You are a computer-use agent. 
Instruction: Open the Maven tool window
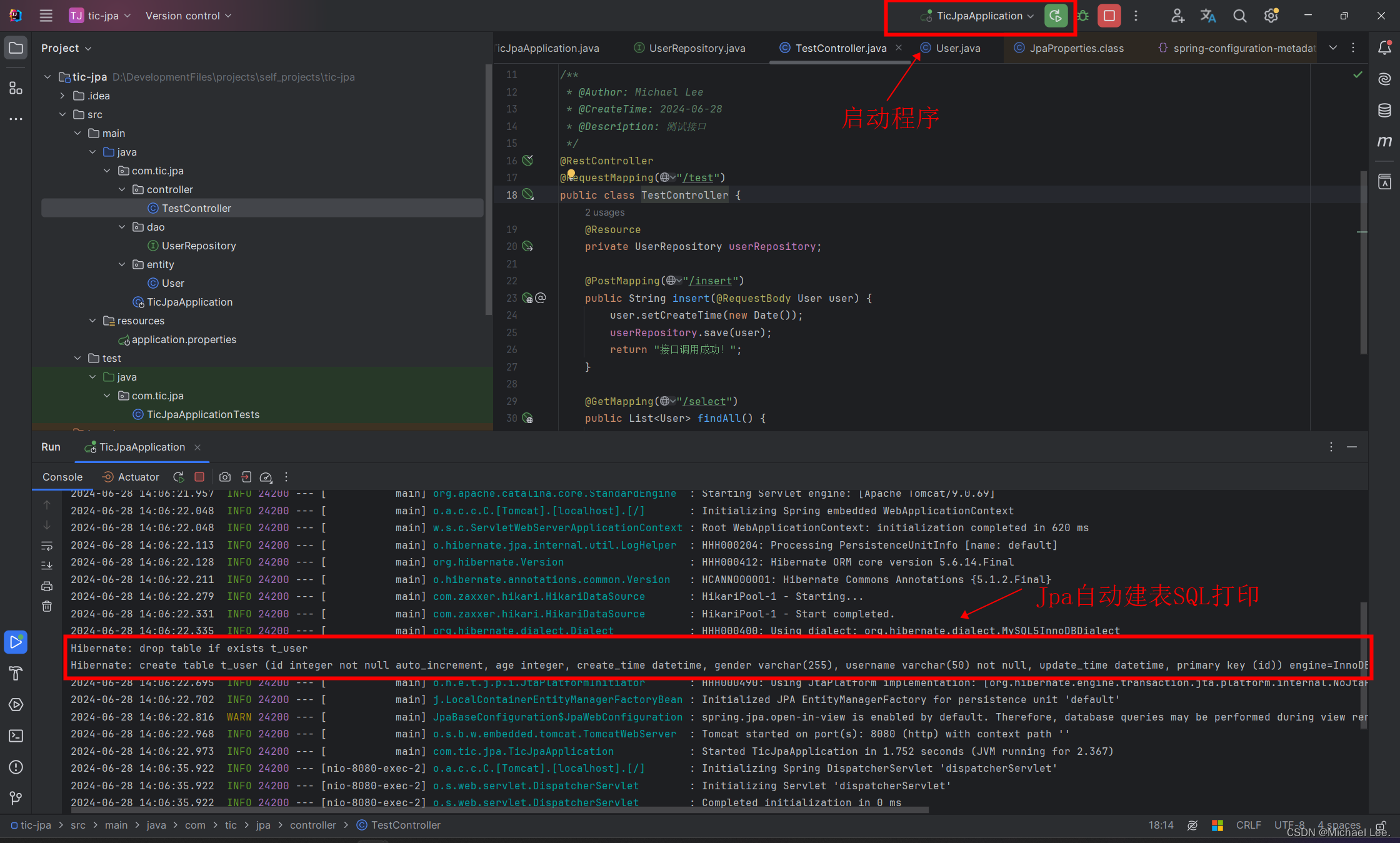click(1384, 141)
